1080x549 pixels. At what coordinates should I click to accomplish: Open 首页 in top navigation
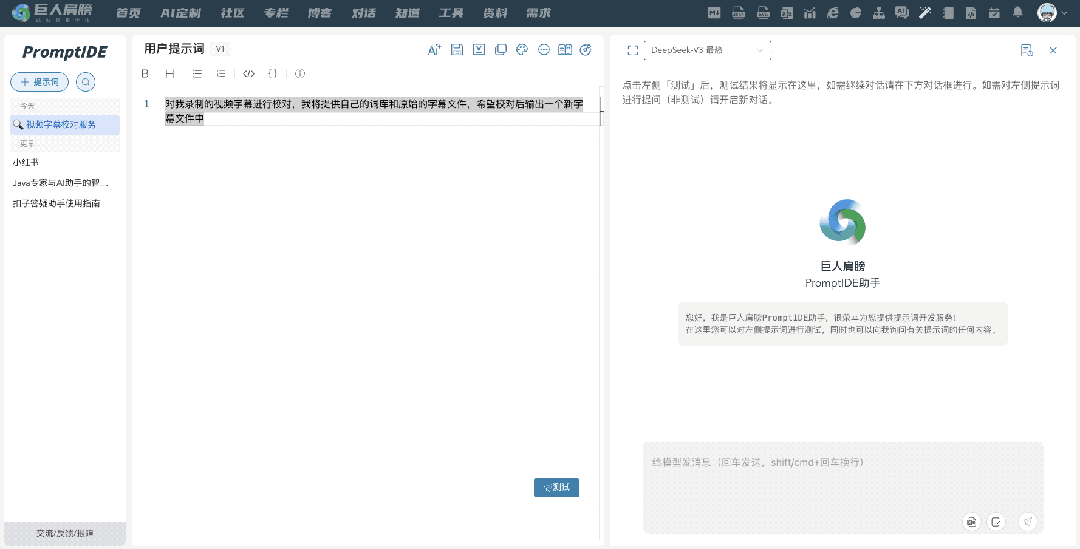click(128, 13)
